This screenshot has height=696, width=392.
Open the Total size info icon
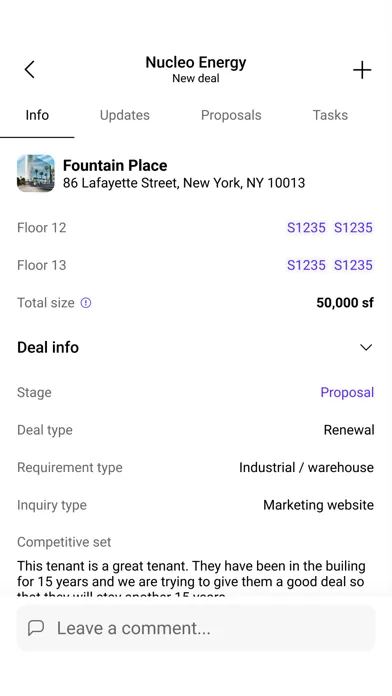pyautogui.click(x=86, y=303)
